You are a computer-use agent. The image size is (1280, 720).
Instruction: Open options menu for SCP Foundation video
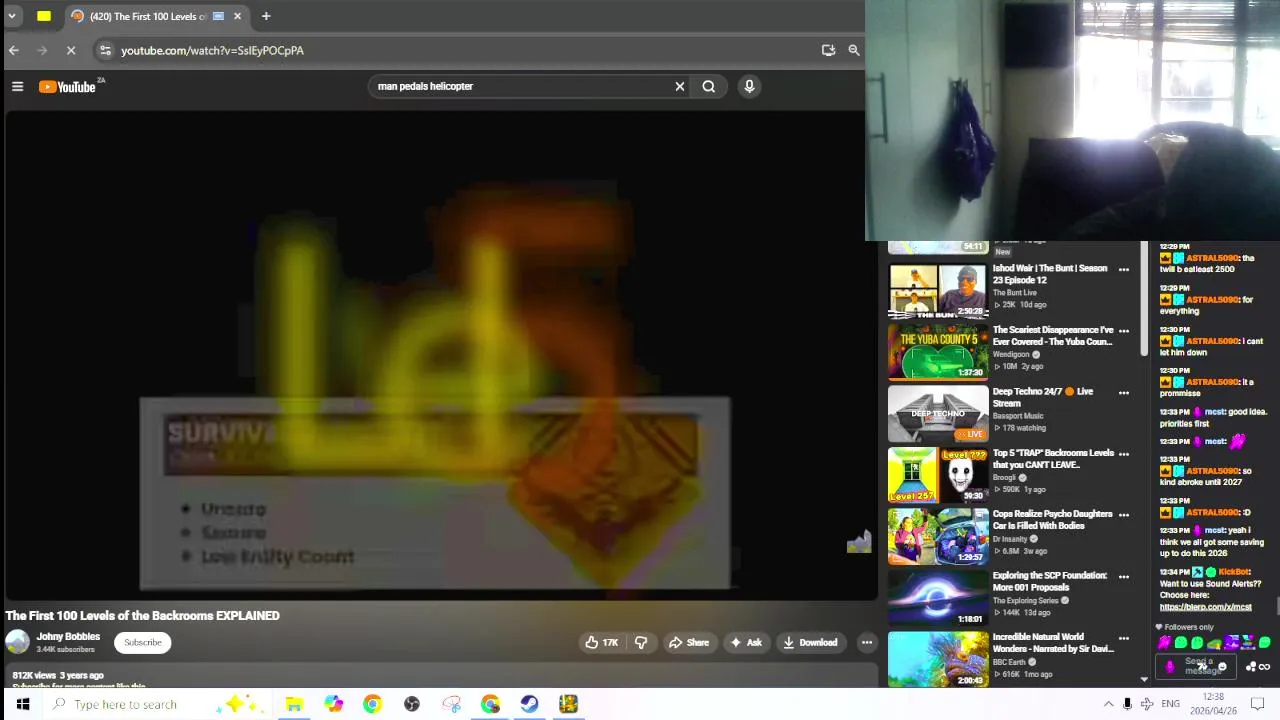(1124, 577)
